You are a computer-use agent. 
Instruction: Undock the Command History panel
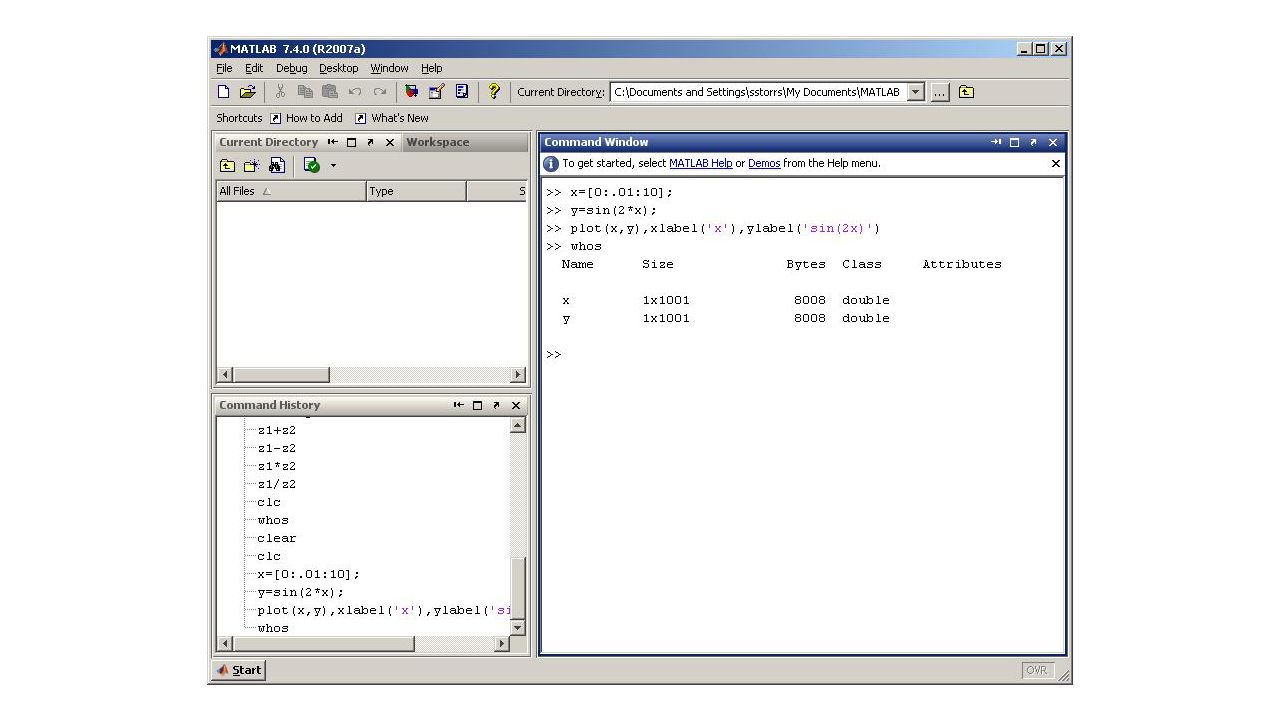point(496,405)
